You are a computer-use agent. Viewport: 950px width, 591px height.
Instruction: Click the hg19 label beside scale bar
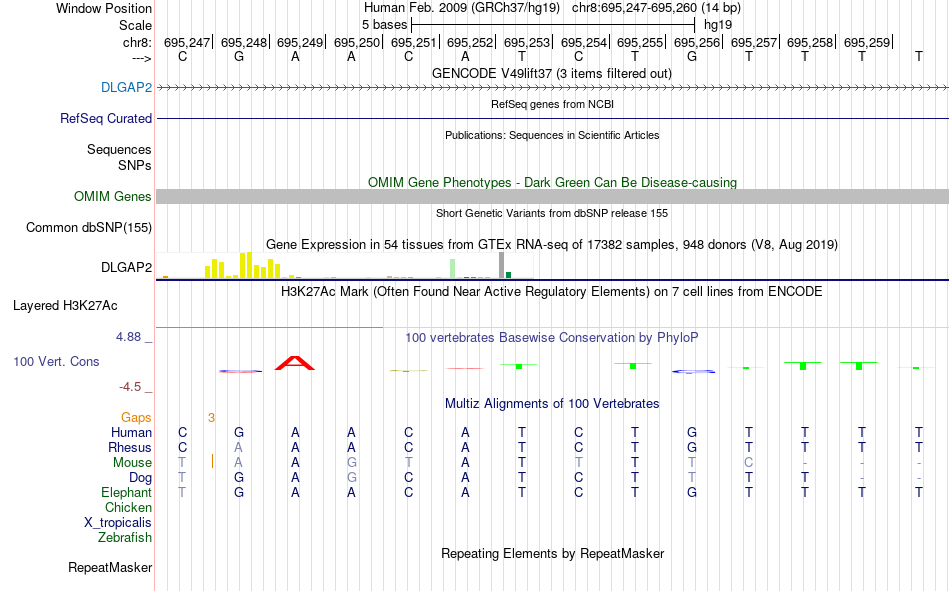(718, 25)
